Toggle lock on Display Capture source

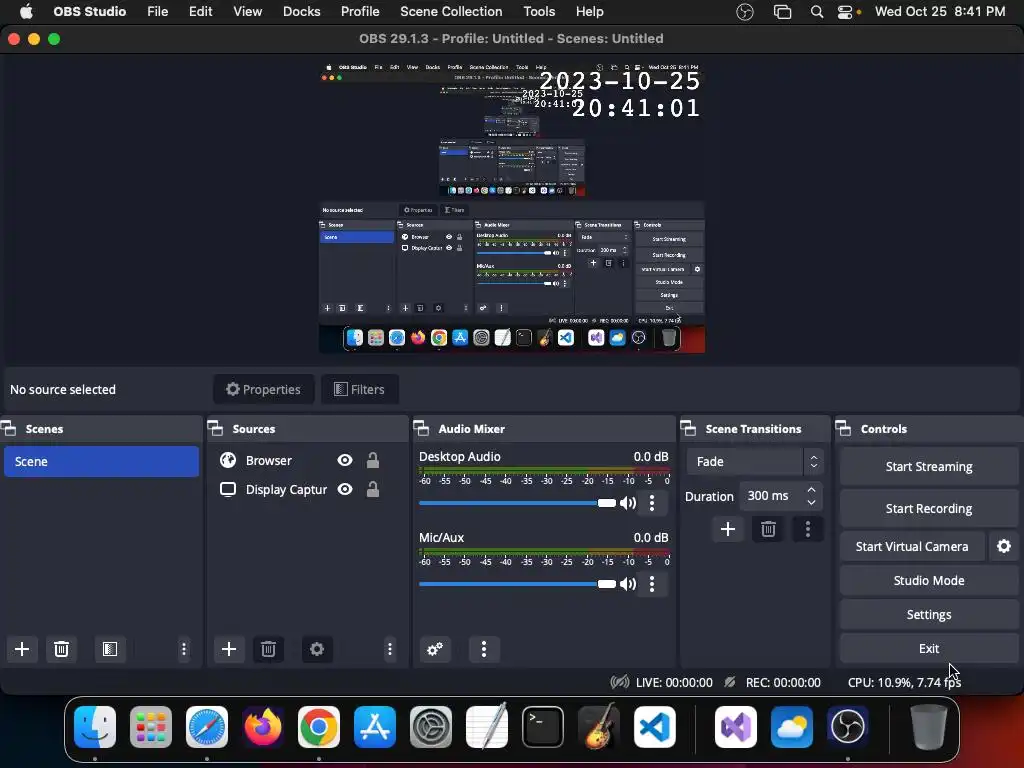[373, 489]
